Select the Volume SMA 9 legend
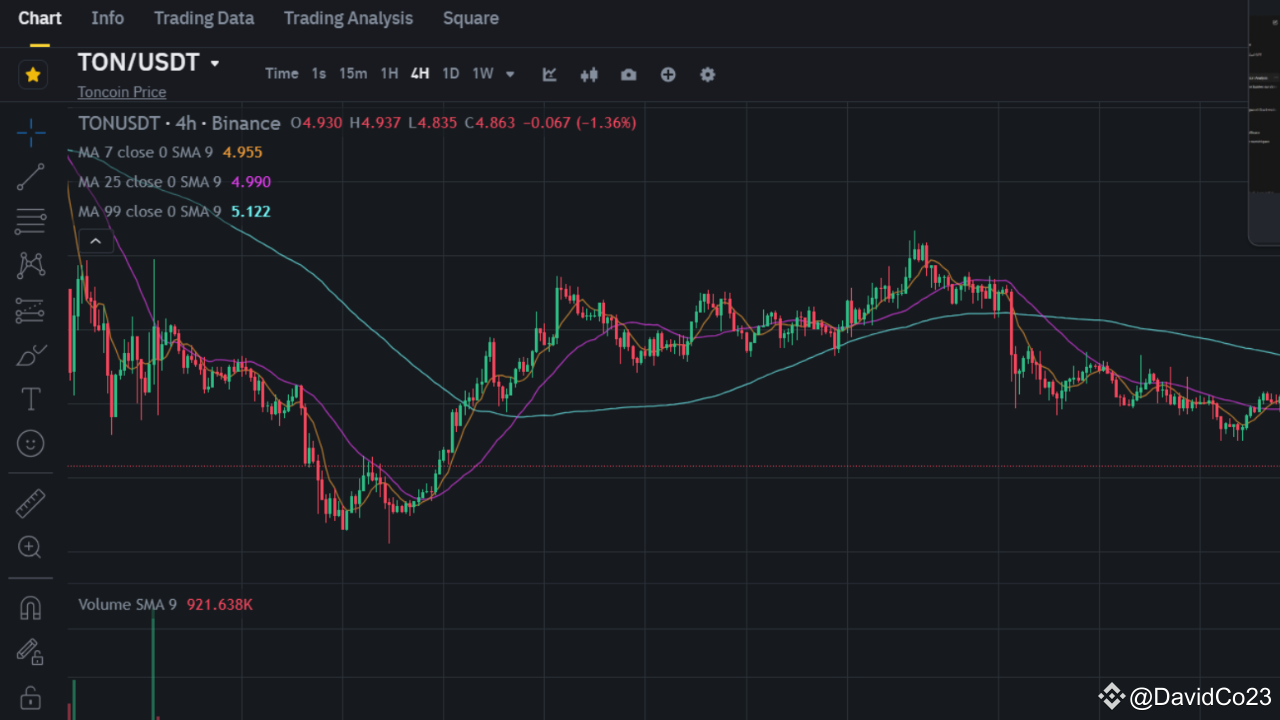Viewport: 1280px width, 720px height. [x=127, y=605]
